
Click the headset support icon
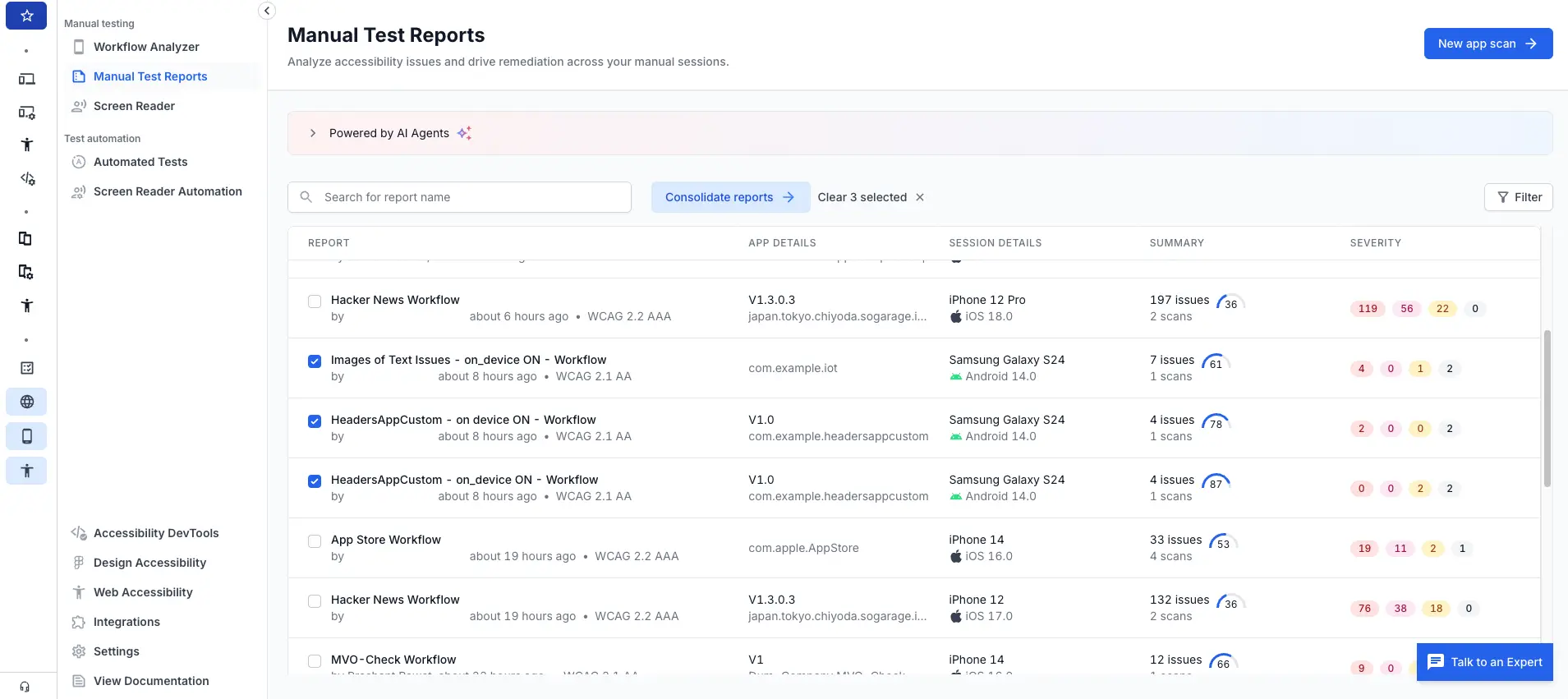[x=25, y=687]
